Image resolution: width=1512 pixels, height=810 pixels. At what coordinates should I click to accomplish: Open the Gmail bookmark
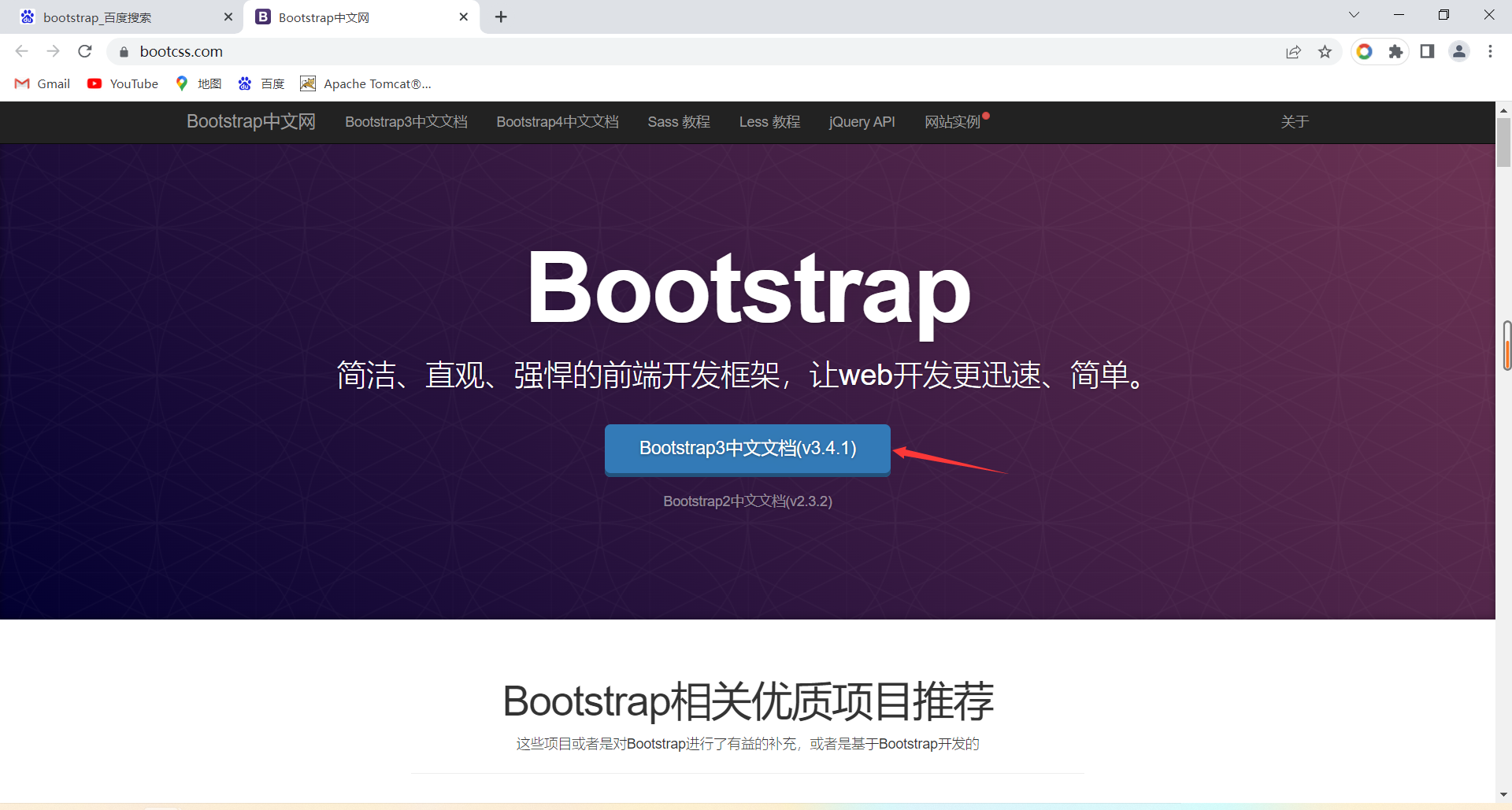click(x=43, y=83)
